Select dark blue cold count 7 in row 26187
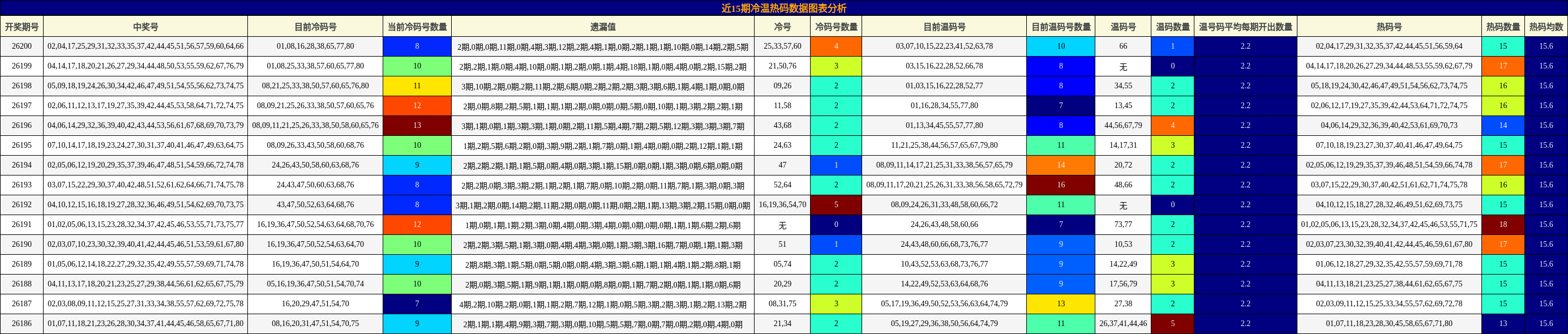Image resolution: width=1568 pixels, height=334 pixels. pos(417,303)
